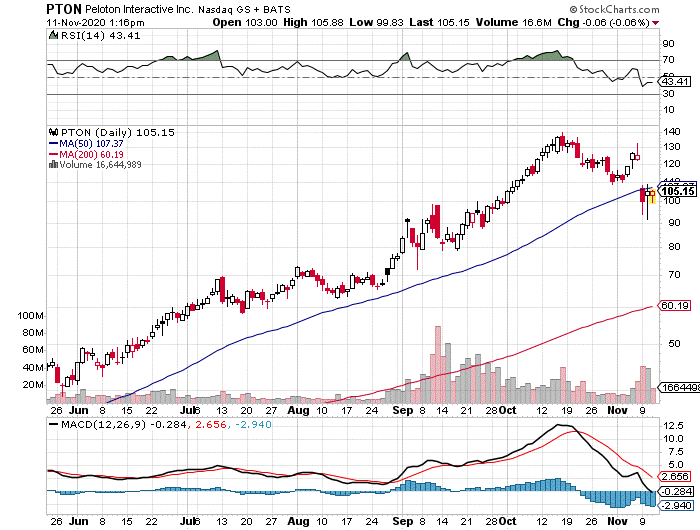Click the 16644989 volume value tag
The height and width of the screenshot is (530, 700).
click(x=678, y=387)
